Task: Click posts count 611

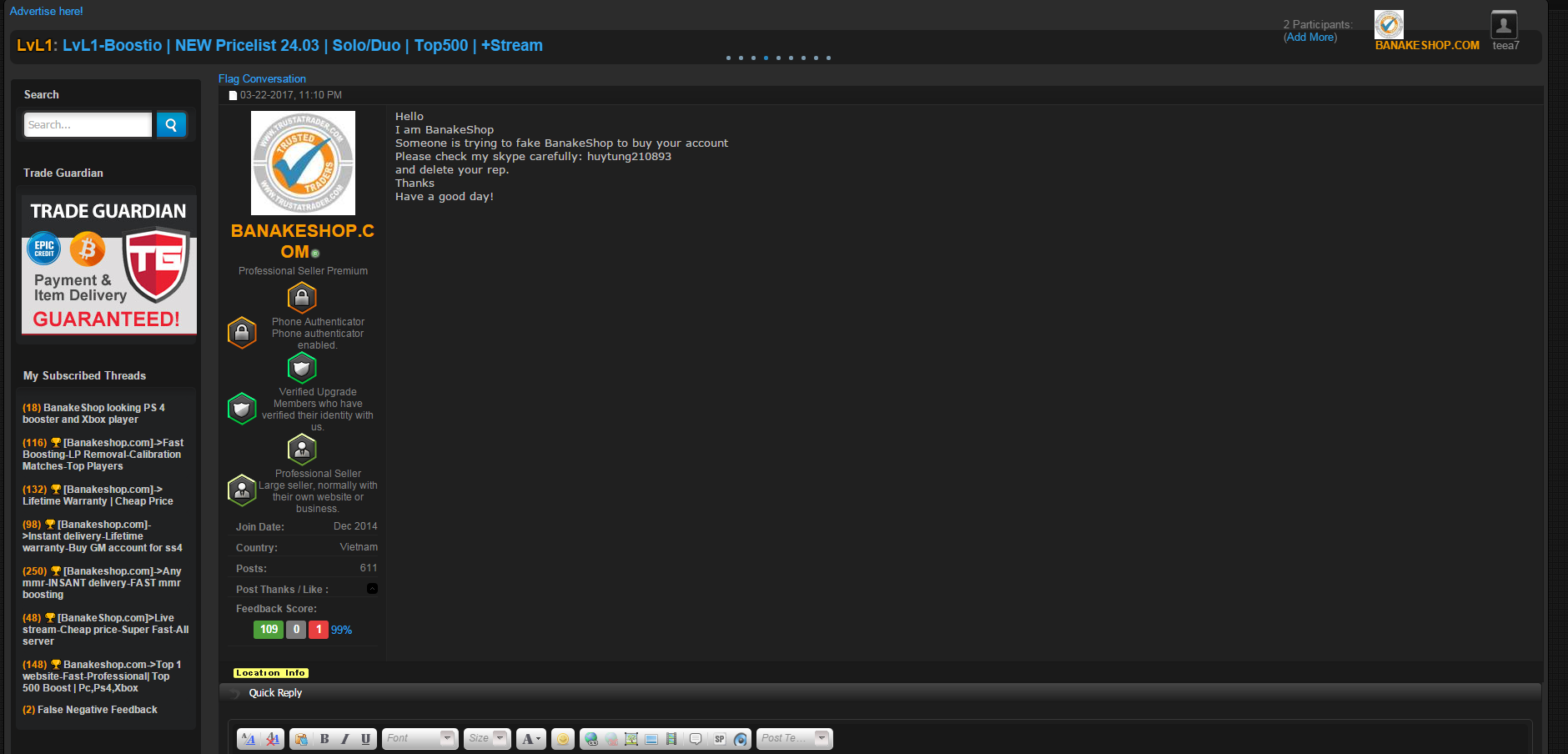Action: (x=369, y=568)
